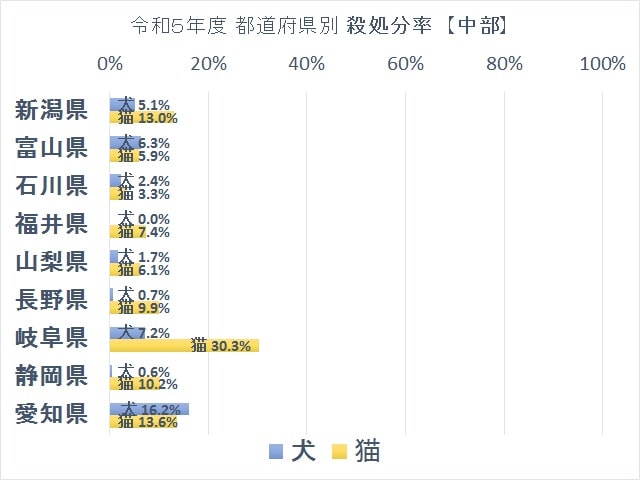Select the 愛知県 cat bar 13.6%

click(143, 422)
